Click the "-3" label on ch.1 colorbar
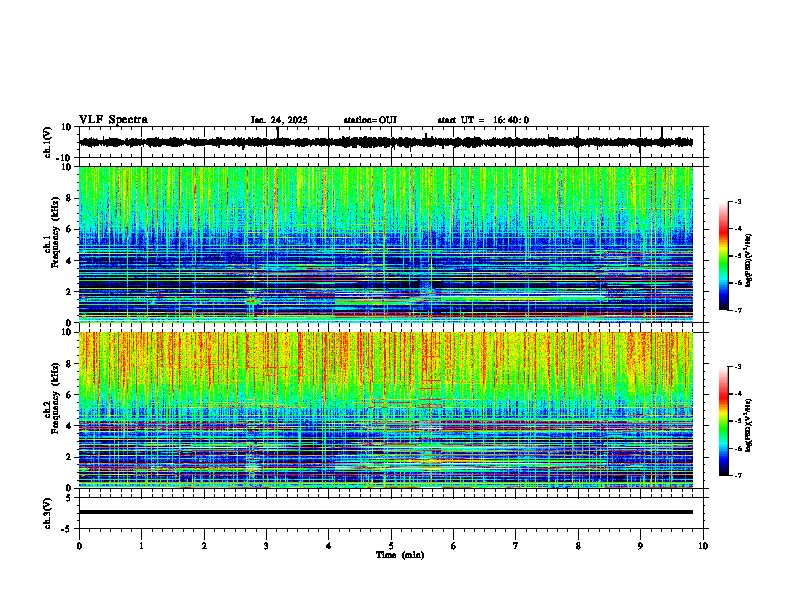The height and width of the screenshot is (612, 792). (737, 201)
